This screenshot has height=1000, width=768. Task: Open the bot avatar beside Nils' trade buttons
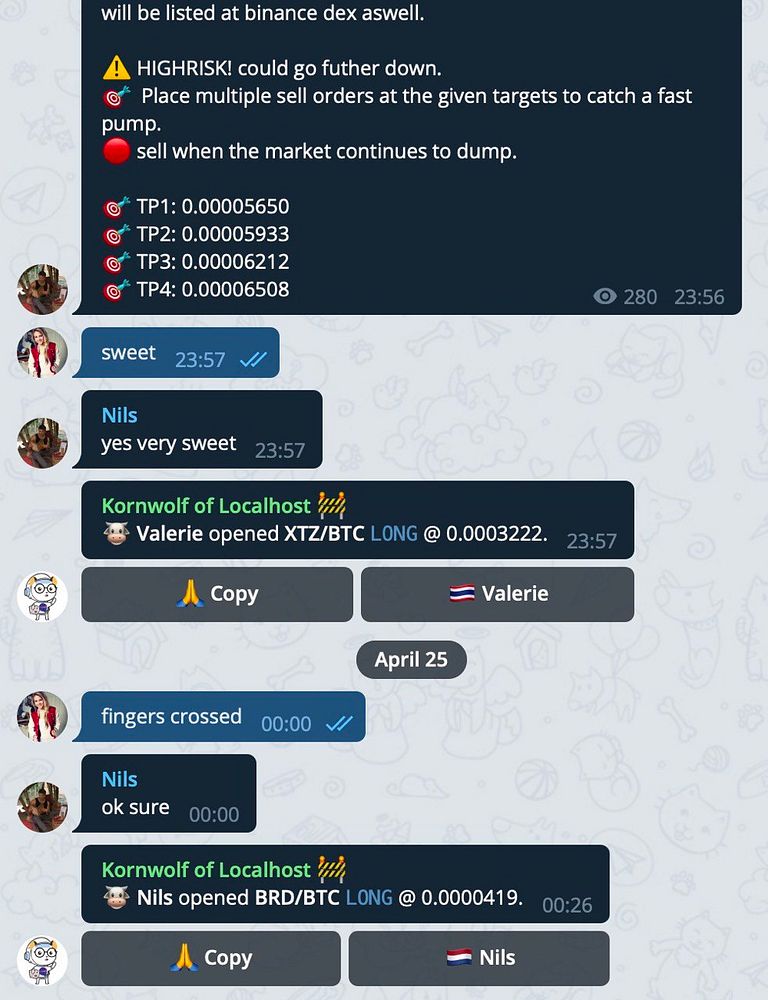pyautogui.click(x=42, y=960)
